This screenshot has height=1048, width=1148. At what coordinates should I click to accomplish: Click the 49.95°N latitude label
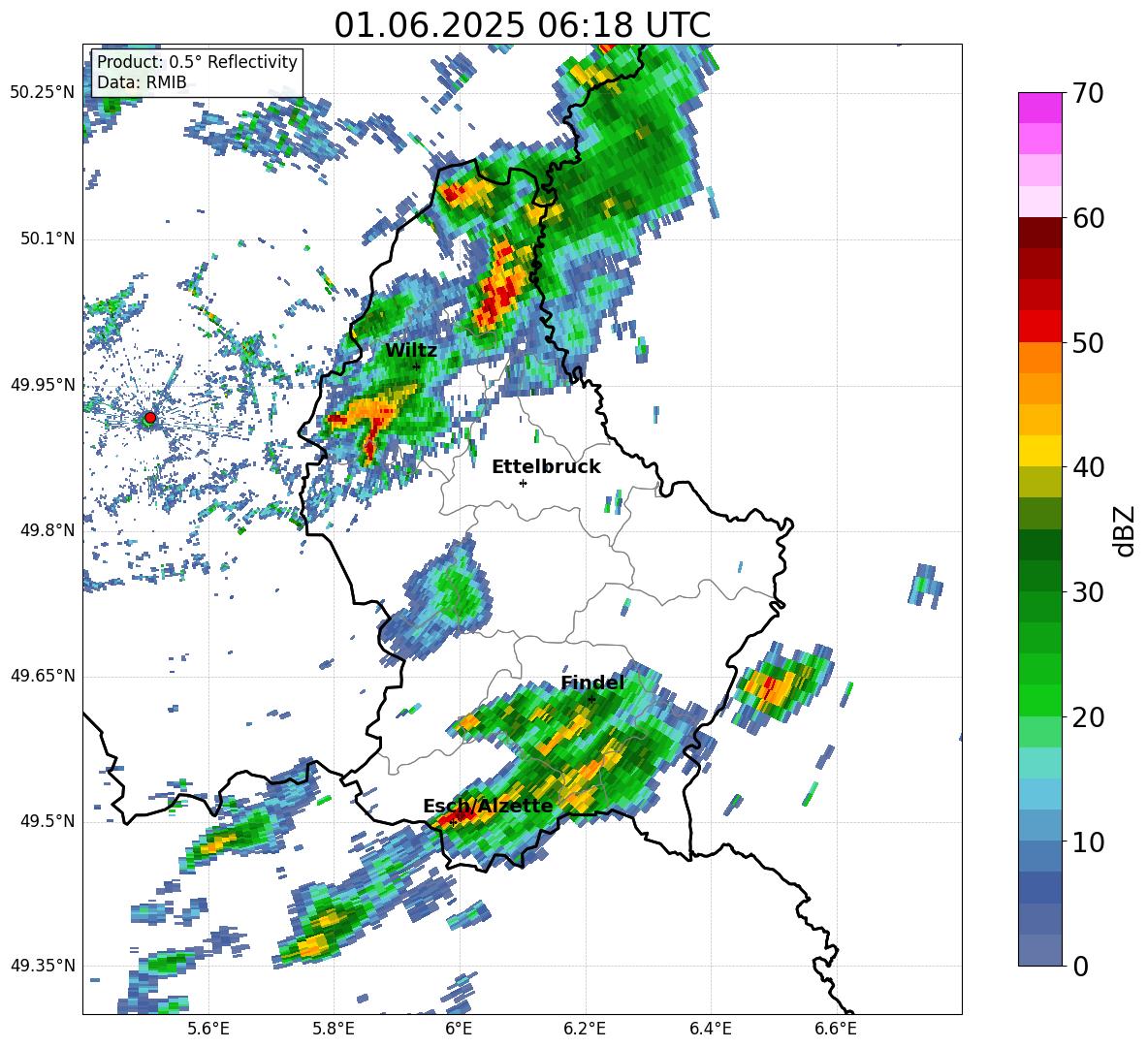coord(43,385)
